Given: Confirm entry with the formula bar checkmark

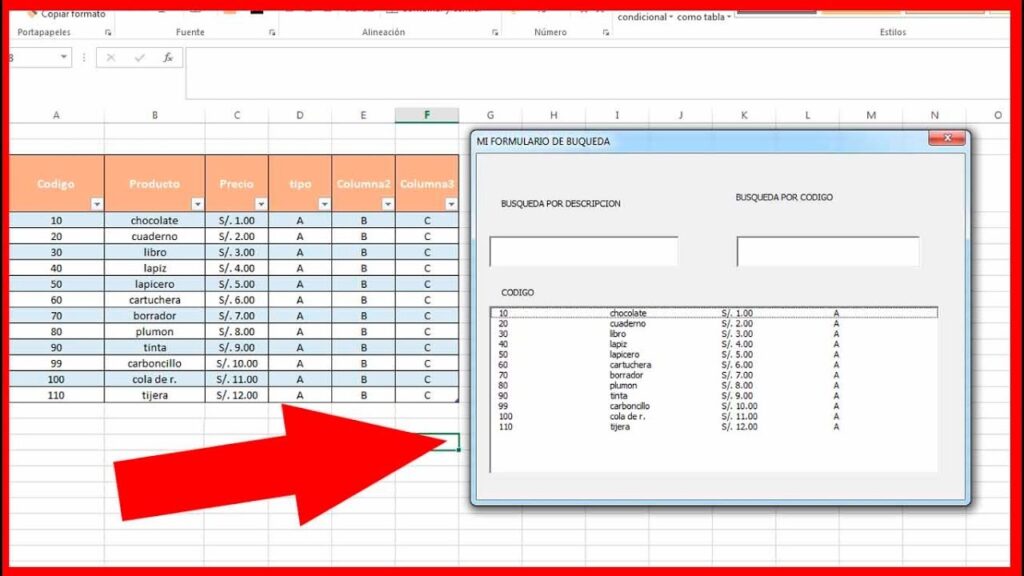Looking at the screenshot, I should (x=138, y=57).
